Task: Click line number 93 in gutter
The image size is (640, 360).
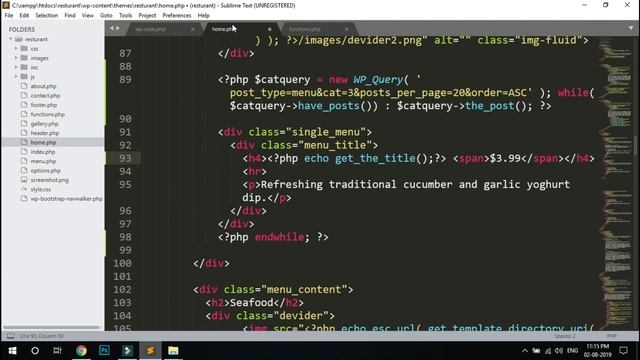Action: click(125, 158)
